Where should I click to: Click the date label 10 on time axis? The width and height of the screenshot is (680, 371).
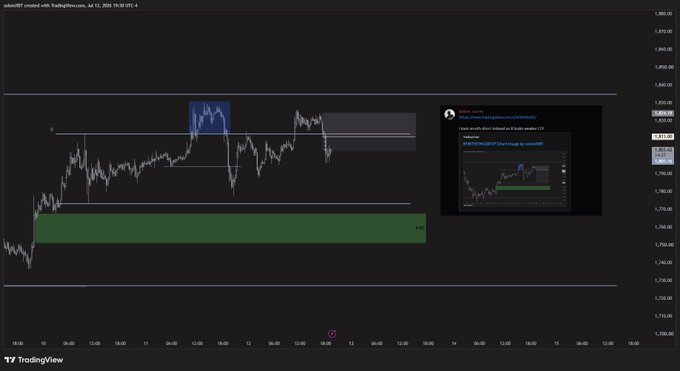(43, 343)
